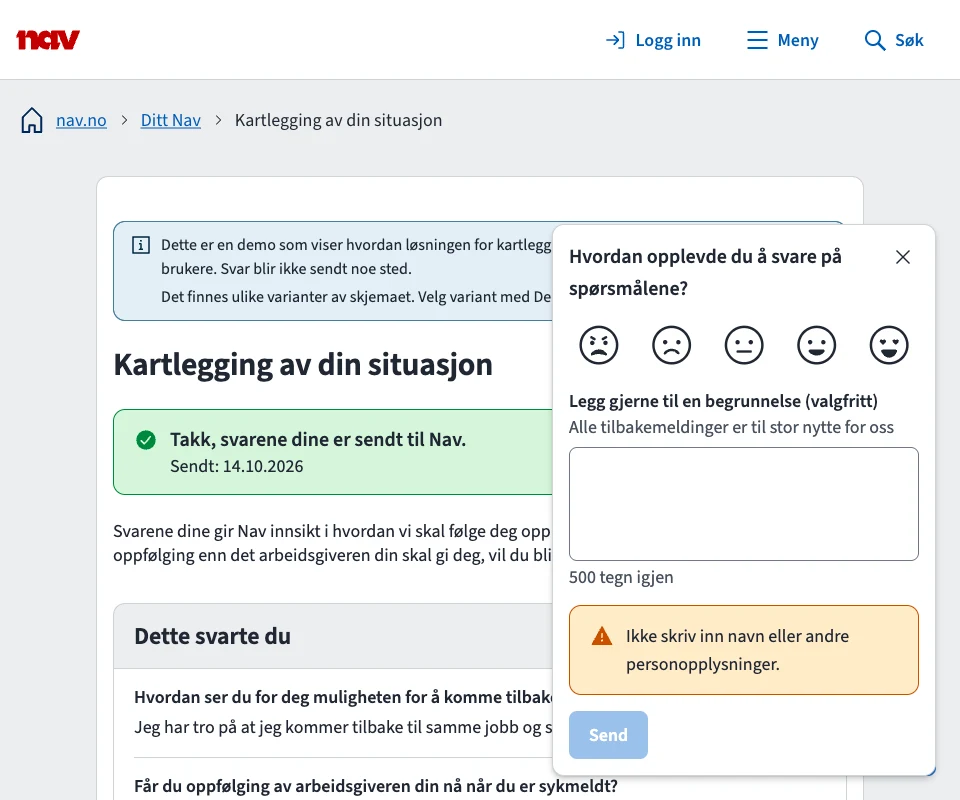
Task: Open the Meny hamburger menu
Action: 782,40
